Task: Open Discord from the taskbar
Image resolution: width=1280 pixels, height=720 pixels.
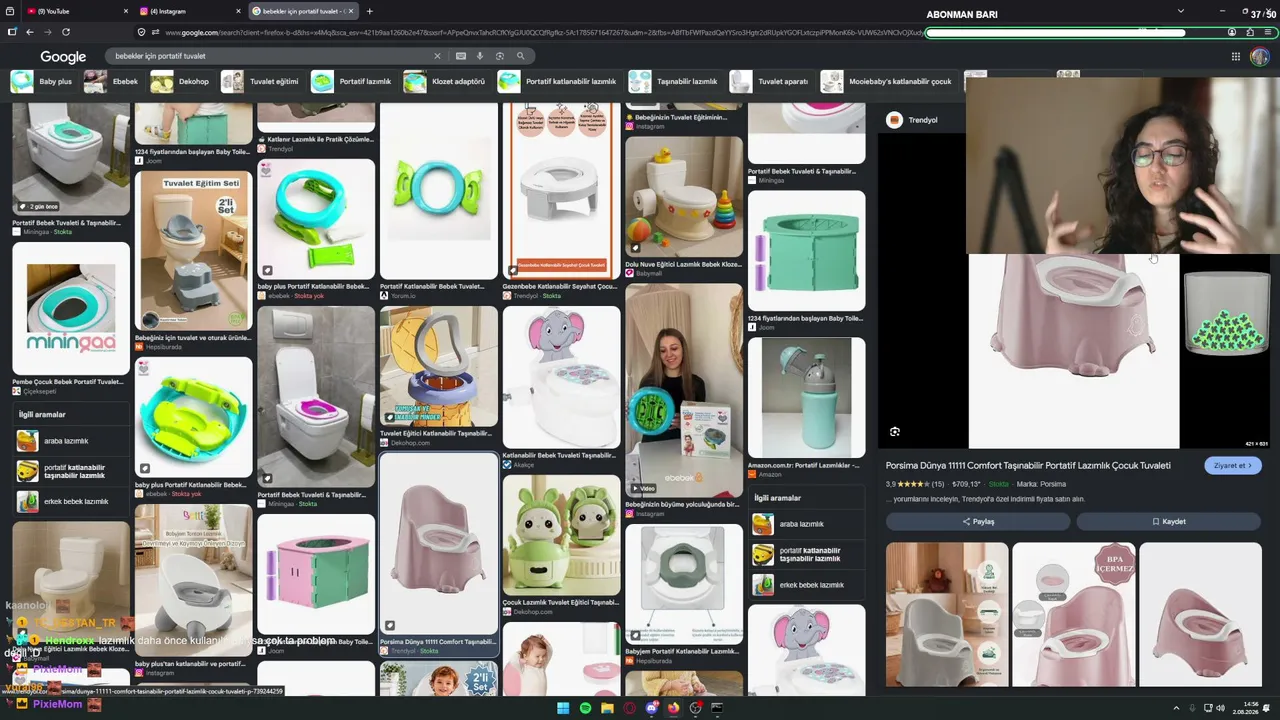Action: click(x=652, y=708)
